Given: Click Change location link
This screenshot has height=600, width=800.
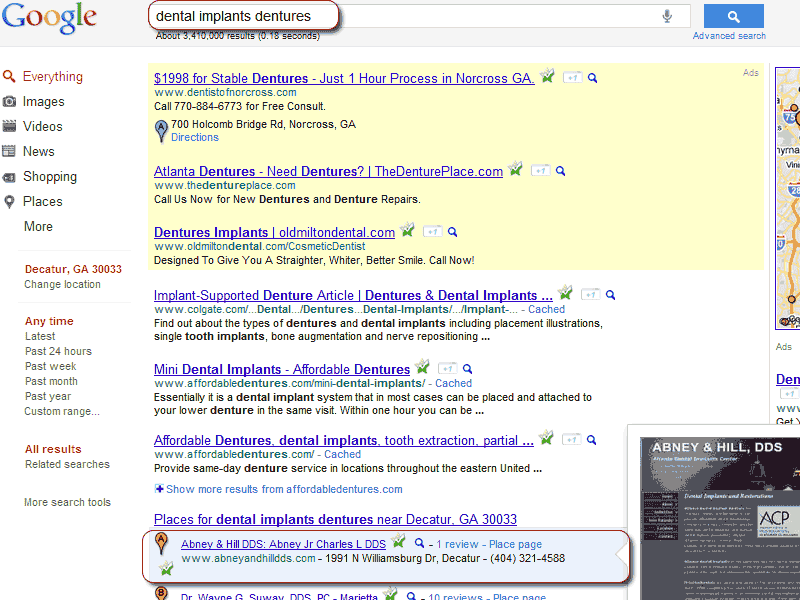Looking at the screenshot, I should coord(62,284).
